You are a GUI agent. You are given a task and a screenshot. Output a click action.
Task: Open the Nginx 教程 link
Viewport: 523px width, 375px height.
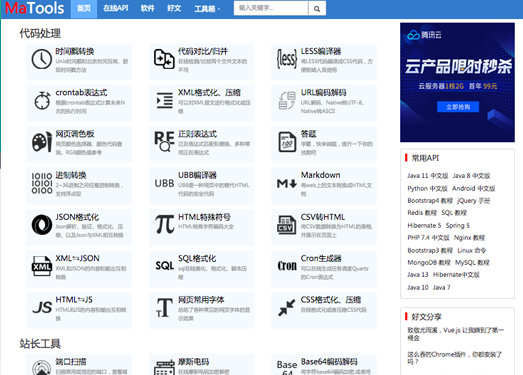click(x=469, y=238)
